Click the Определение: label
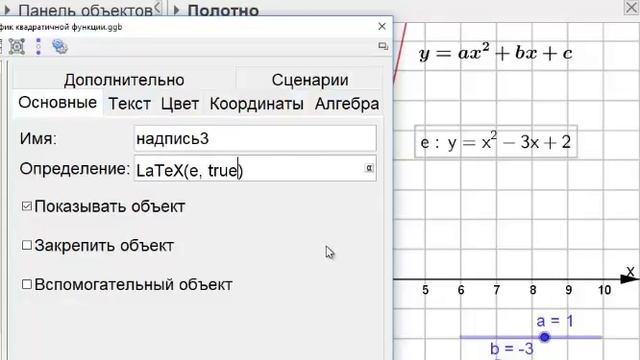640x360 pixels. [75, 168]
